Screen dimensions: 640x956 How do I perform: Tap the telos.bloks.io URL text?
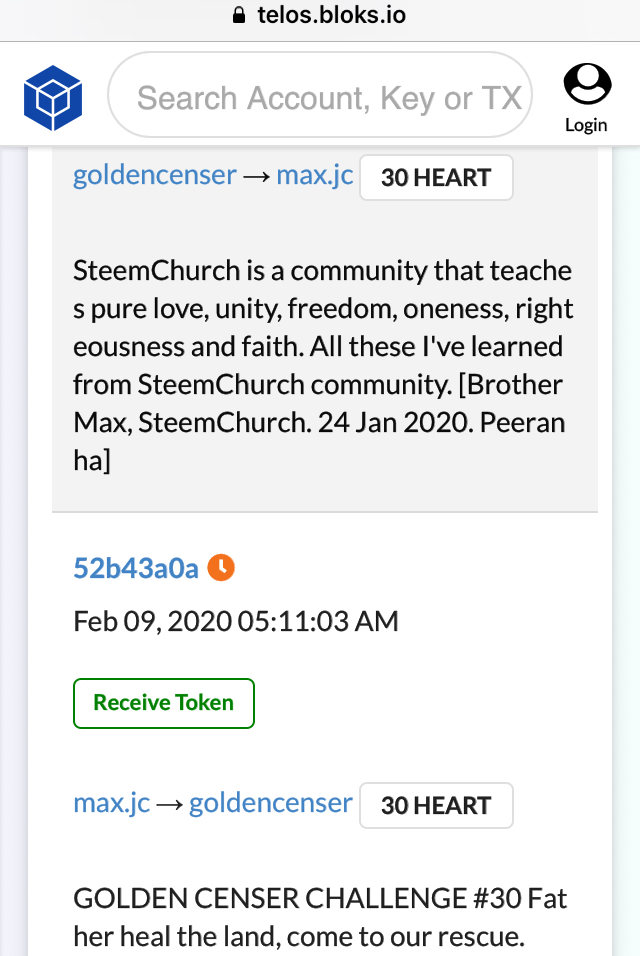point(331,15)
